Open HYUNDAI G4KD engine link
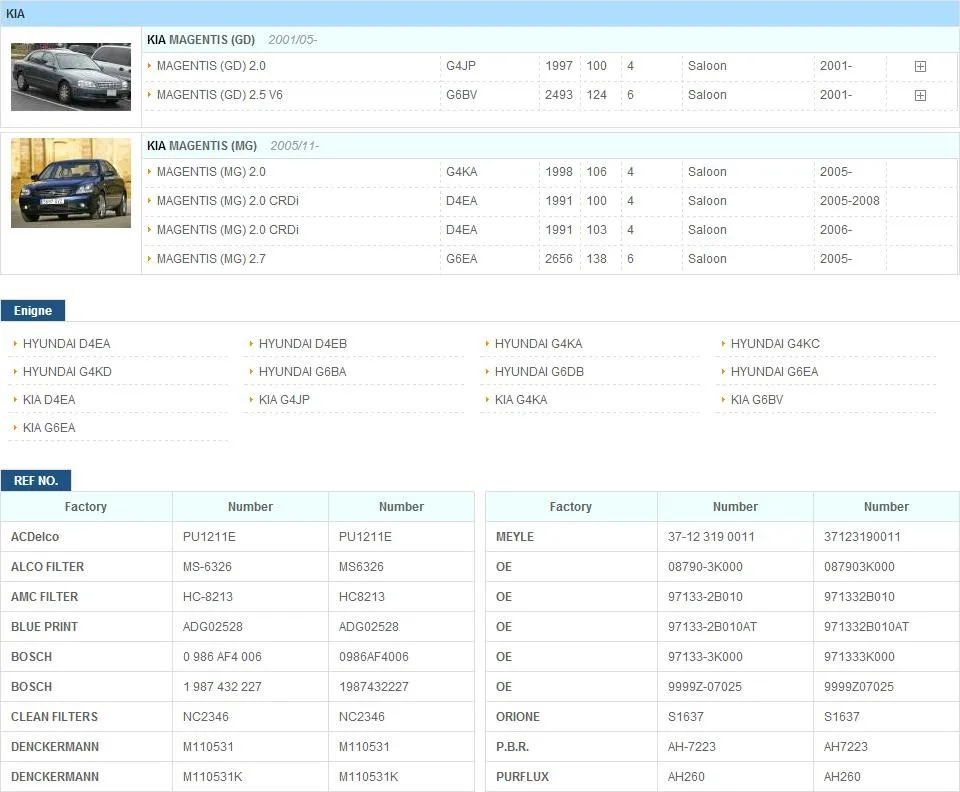Screen dimensions: 960x792 pos(67,372)
